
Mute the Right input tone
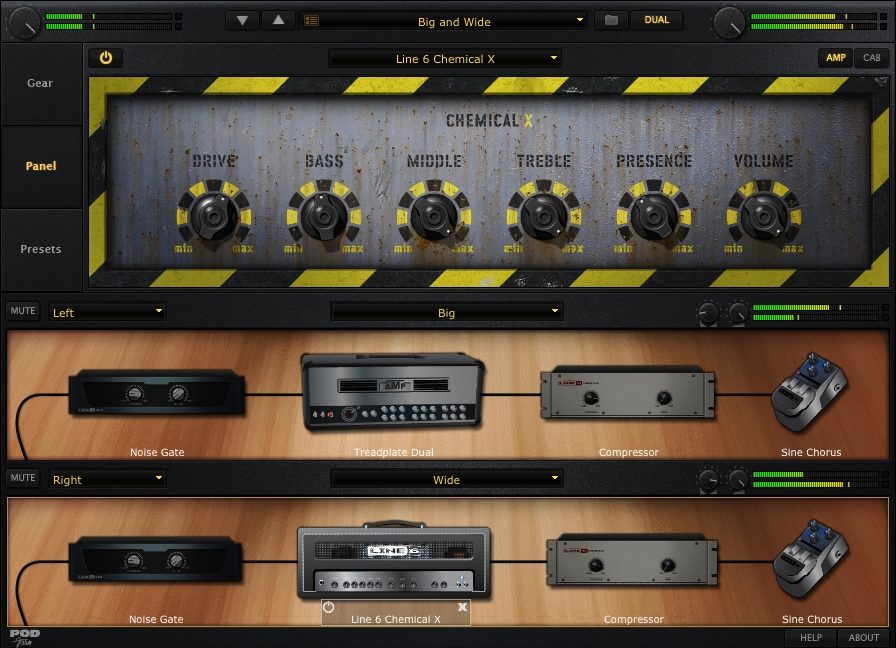(x=23, y=478)
